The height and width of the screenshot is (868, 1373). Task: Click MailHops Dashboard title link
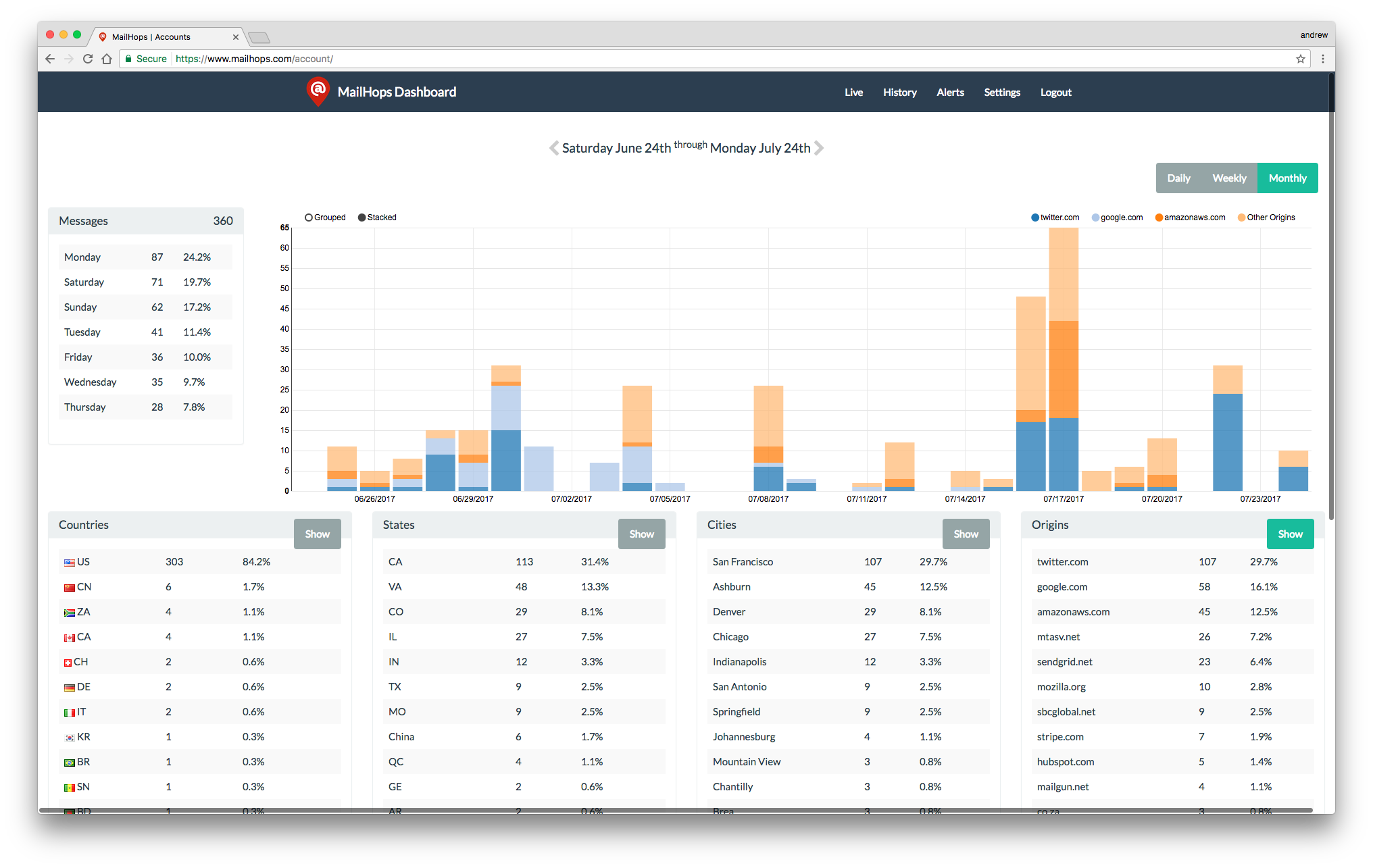[397, 92]
